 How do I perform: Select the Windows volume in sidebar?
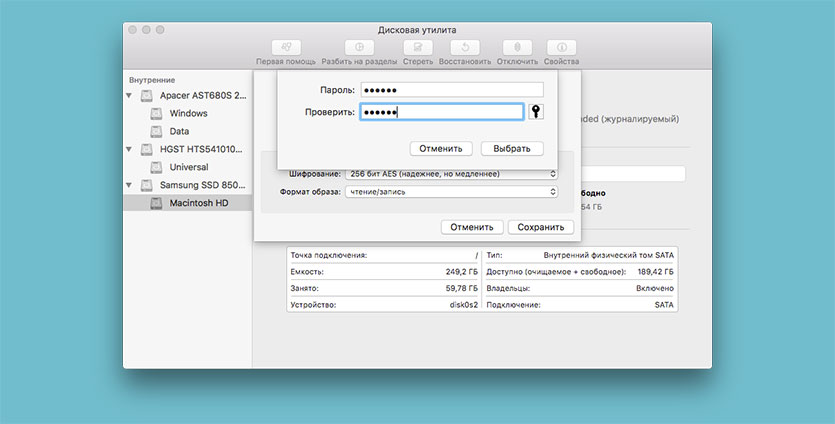[188, 113]
